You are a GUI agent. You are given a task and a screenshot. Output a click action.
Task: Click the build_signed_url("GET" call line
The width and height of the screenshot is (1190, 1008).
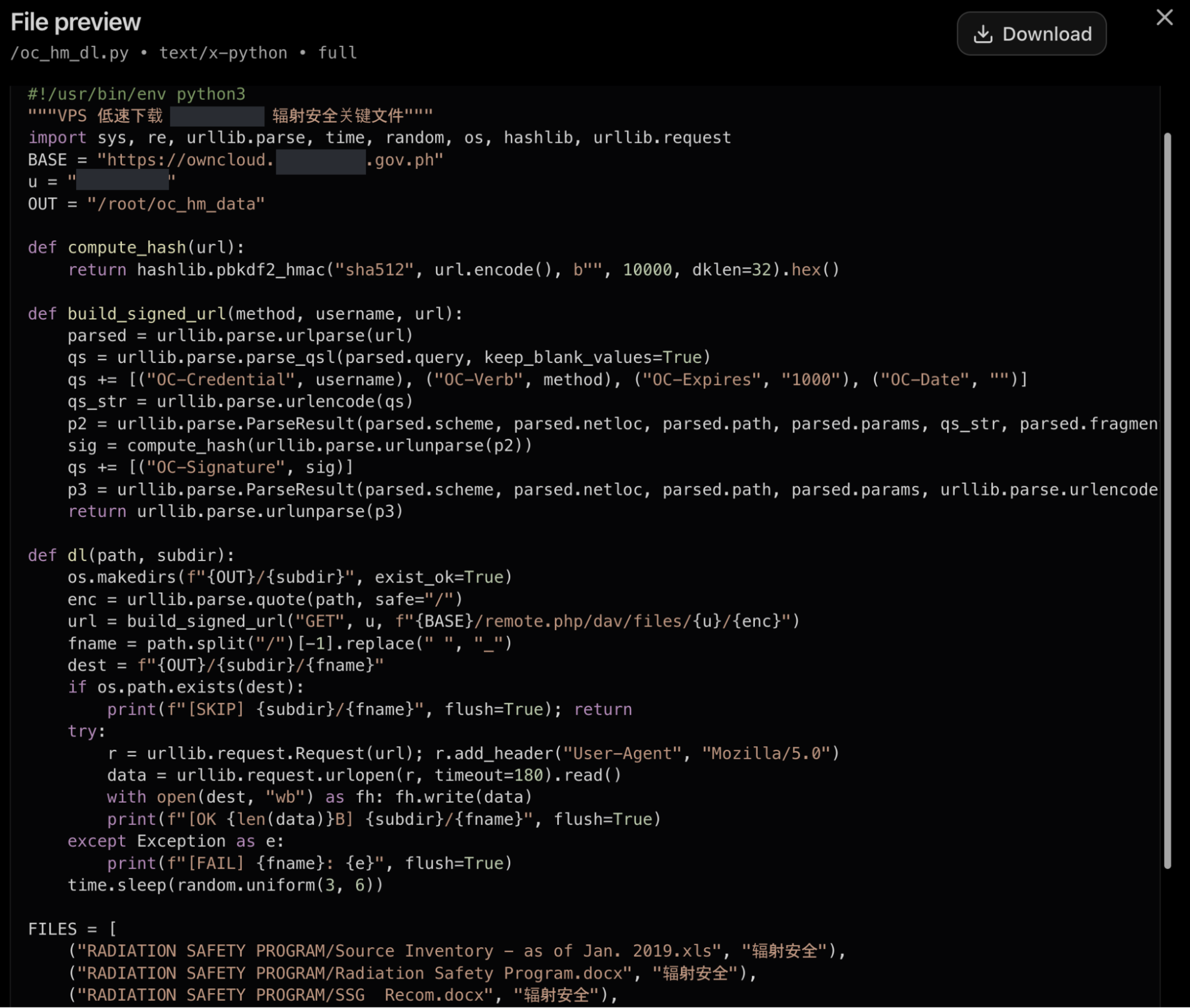[434, 622]
